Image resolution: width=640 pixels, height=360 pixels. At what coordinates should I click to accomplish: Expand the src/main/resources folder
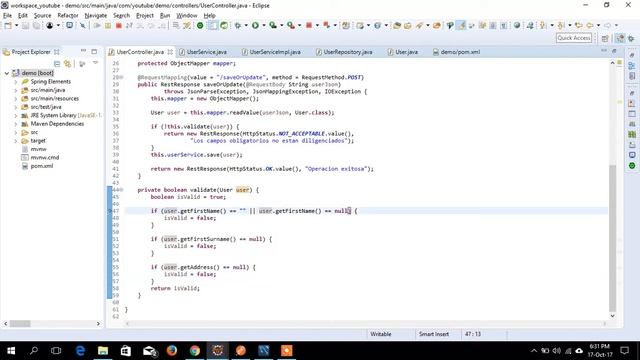tap(16, 99)
